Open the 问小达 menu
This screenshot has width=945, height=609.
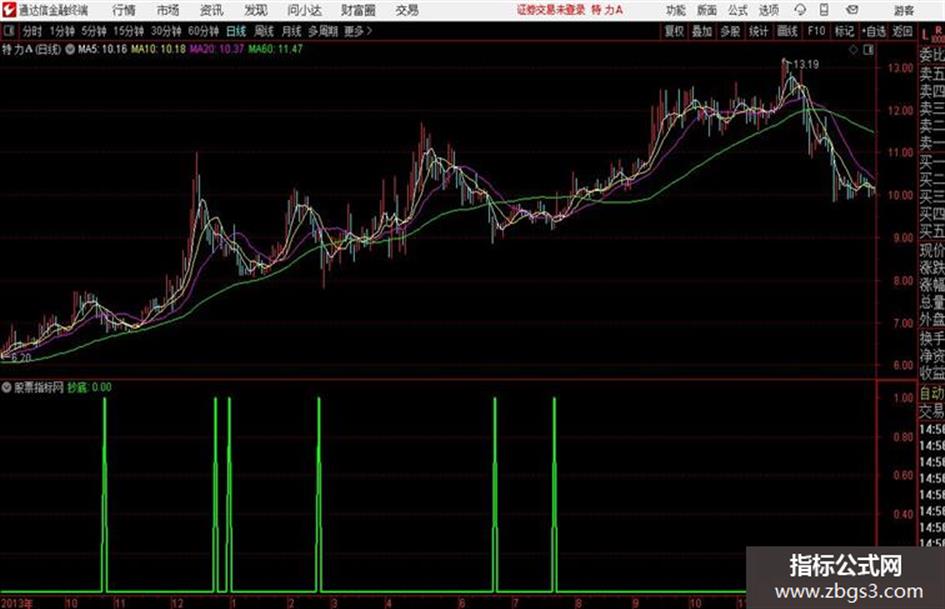304,10
